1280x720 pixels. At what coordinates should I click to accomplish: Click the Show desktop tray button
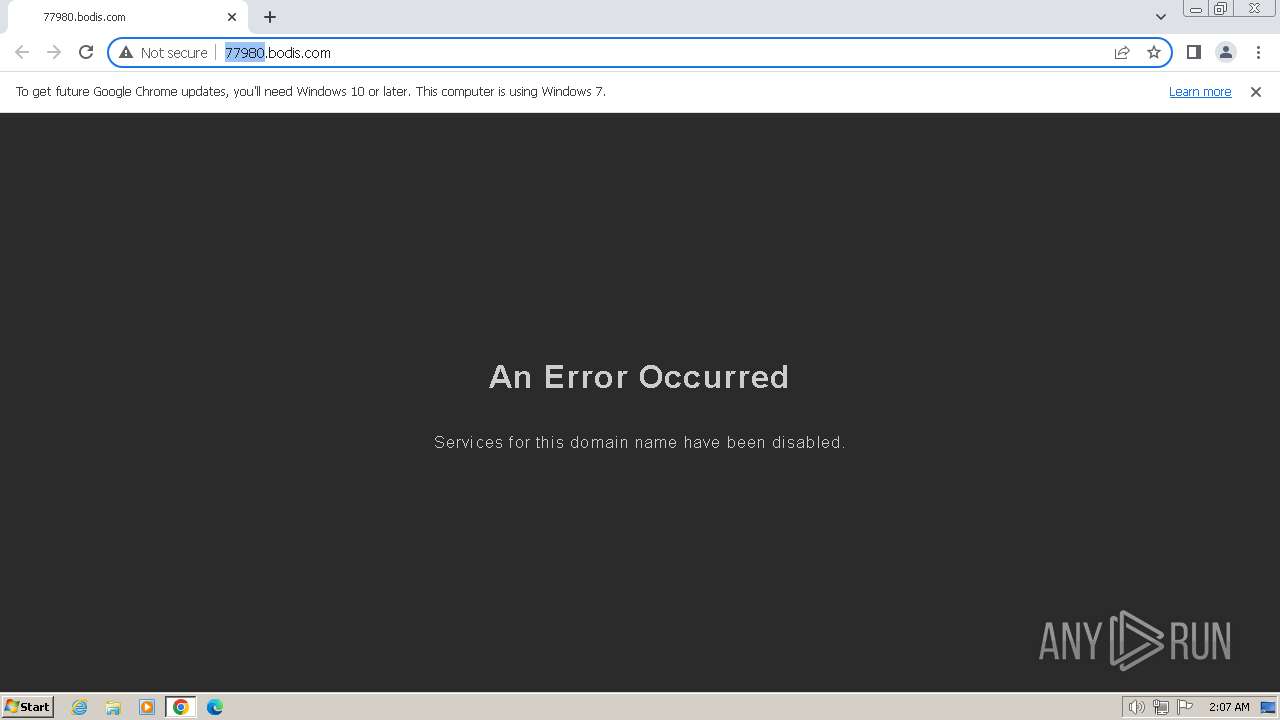1268,707
